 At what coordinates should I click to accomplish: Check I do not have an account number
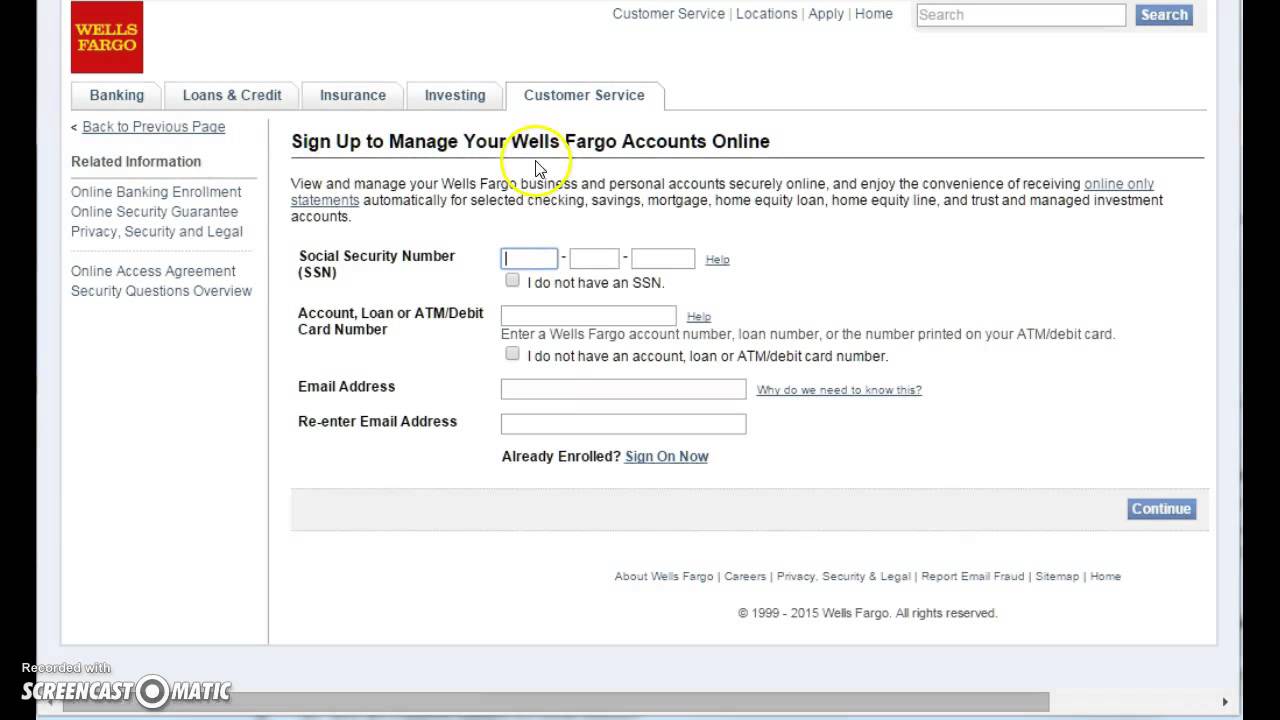[512, 353]
